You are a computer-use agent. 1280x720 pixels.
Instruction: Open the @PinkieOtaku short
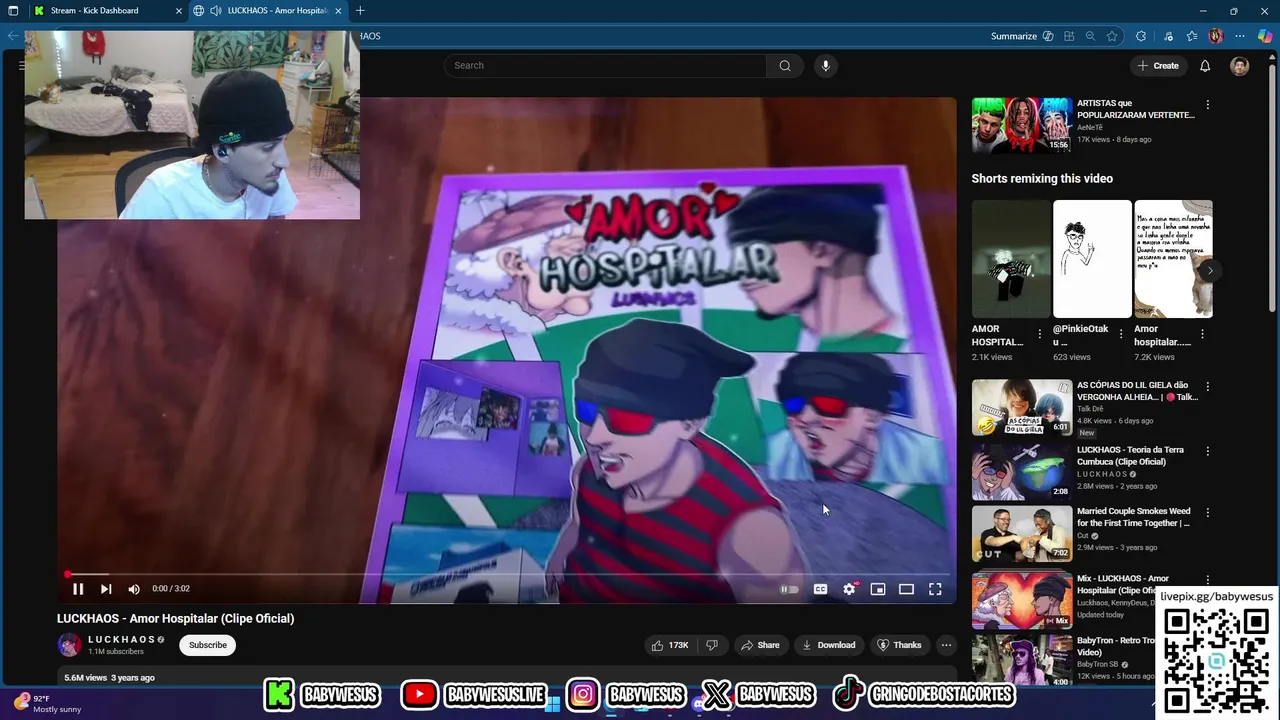pos(1092,259)
